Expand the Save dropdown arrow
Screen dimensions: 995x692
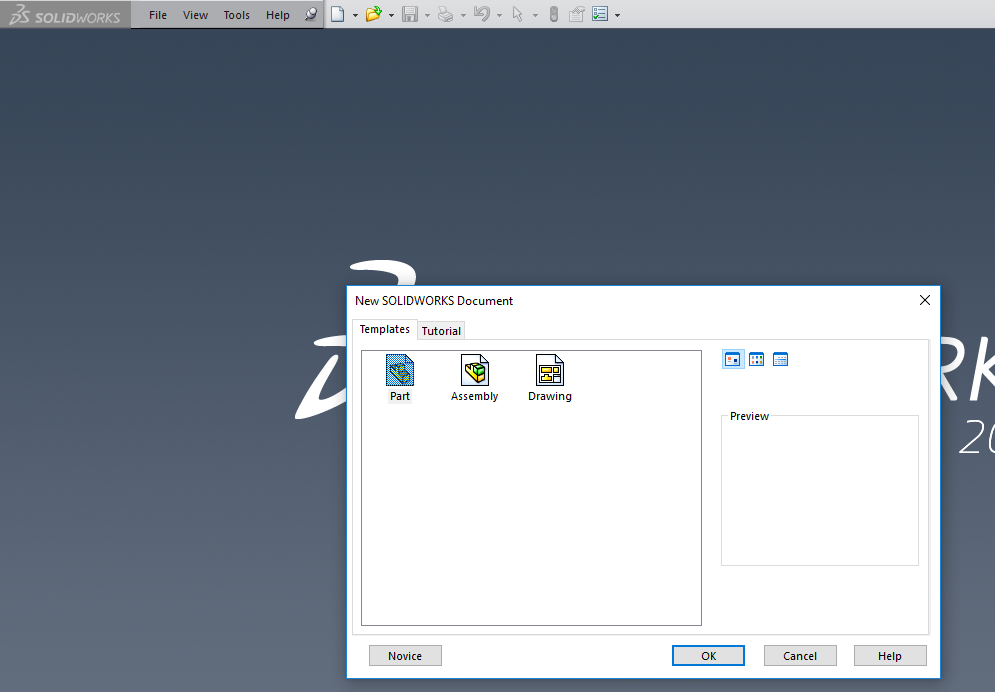427,15
